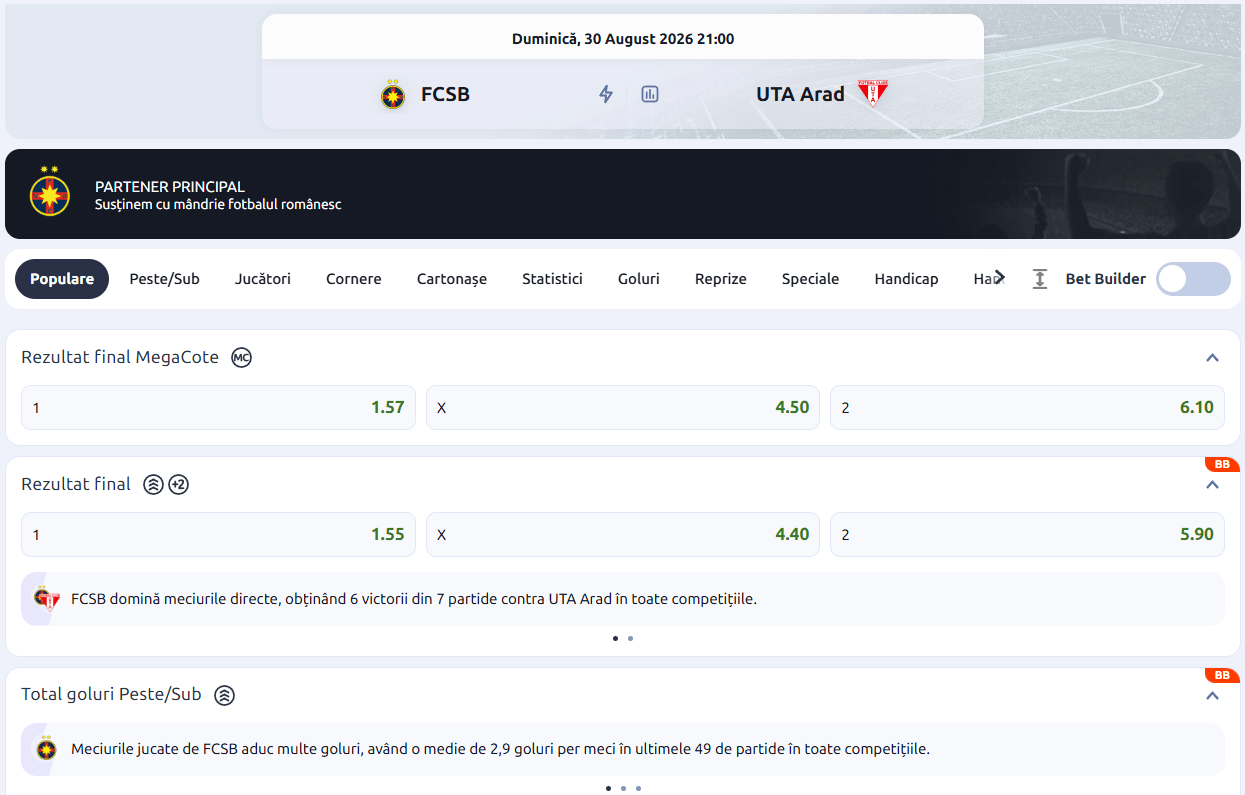1245x795 pixels.
Task: Click the date Duminică, 30 August 2026 21:00
Action: click(x=623, y=39)
